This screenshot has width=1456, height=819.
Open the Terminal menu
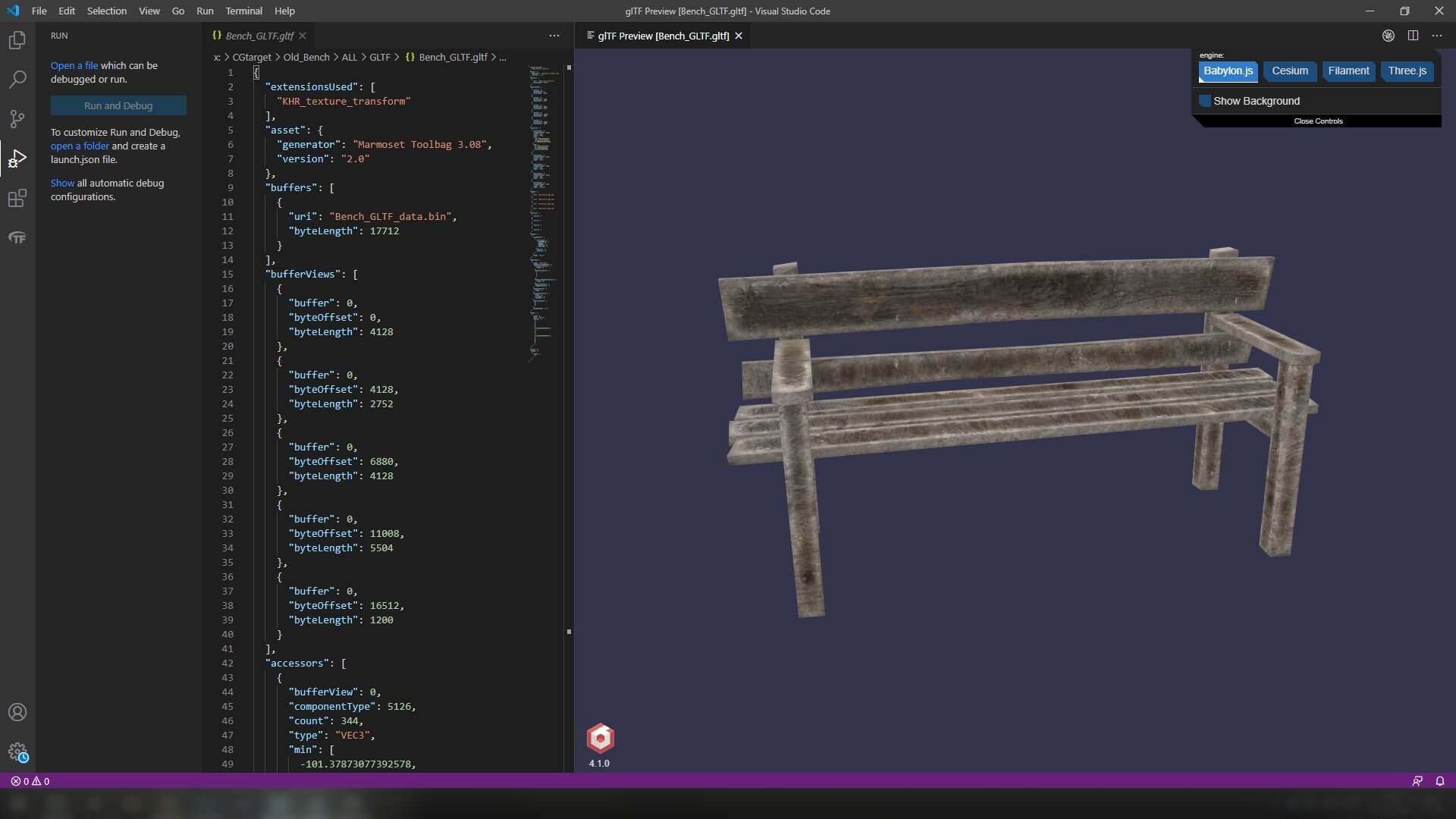[x=243, y=11]
